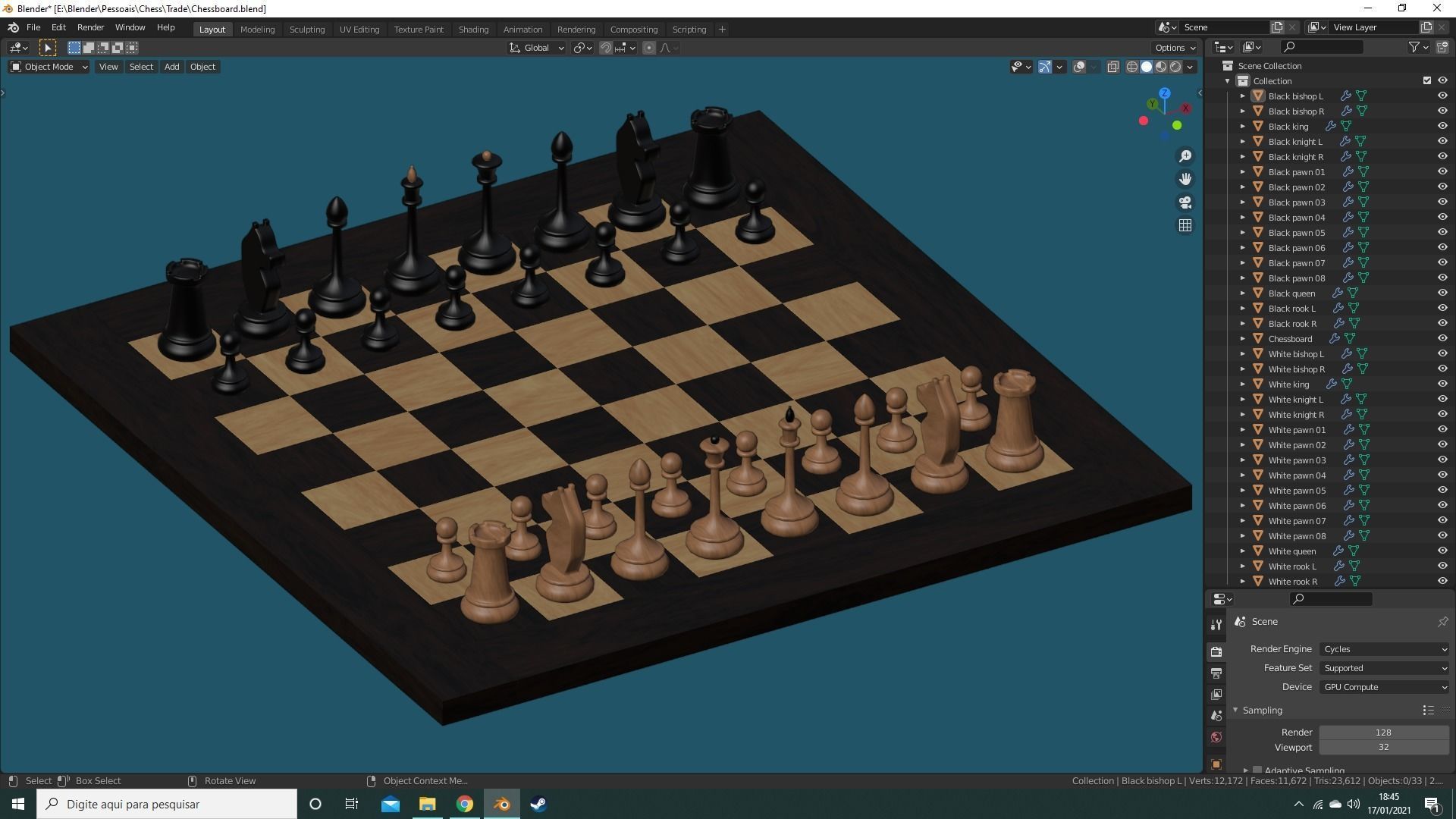Collapse the Sampling panel
Screen dimensions: 1456x819
click(1235, 711)
